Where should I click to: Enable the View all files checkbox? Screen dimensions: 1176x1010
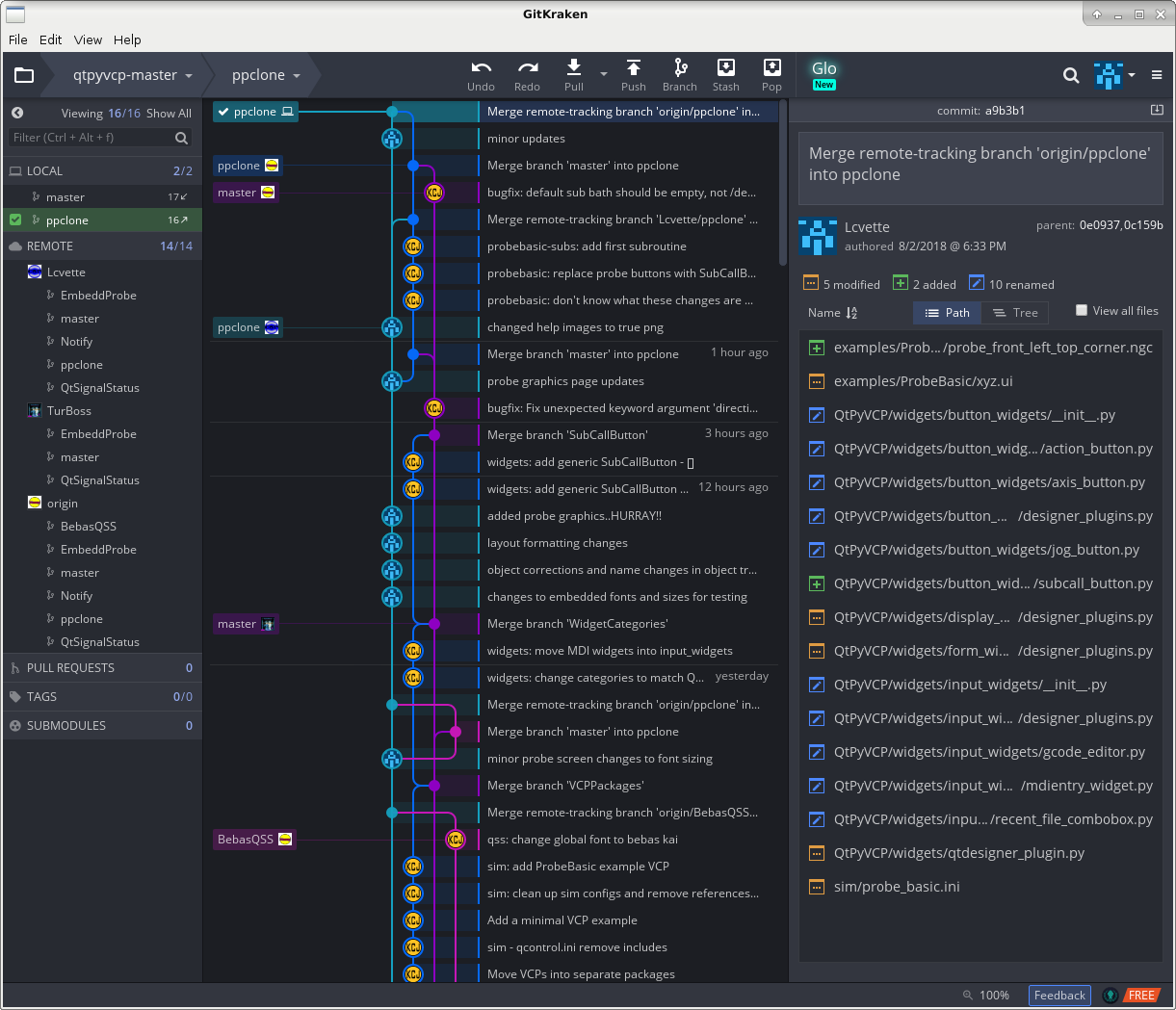[x=1082, y=310]
